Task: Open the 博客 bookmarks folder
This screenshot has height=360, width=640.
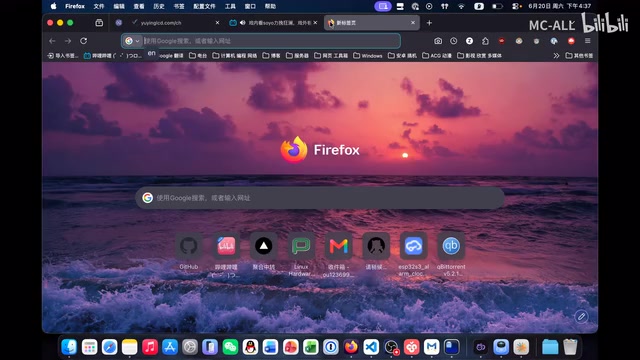Action: pos(271,56)
